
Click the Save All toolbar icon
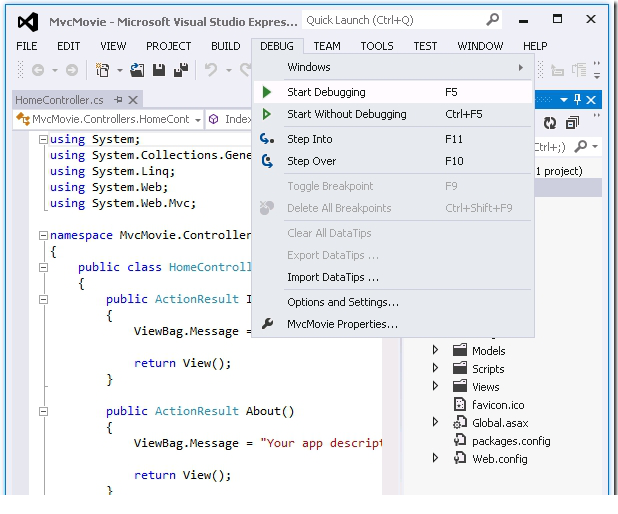(181, 70)
